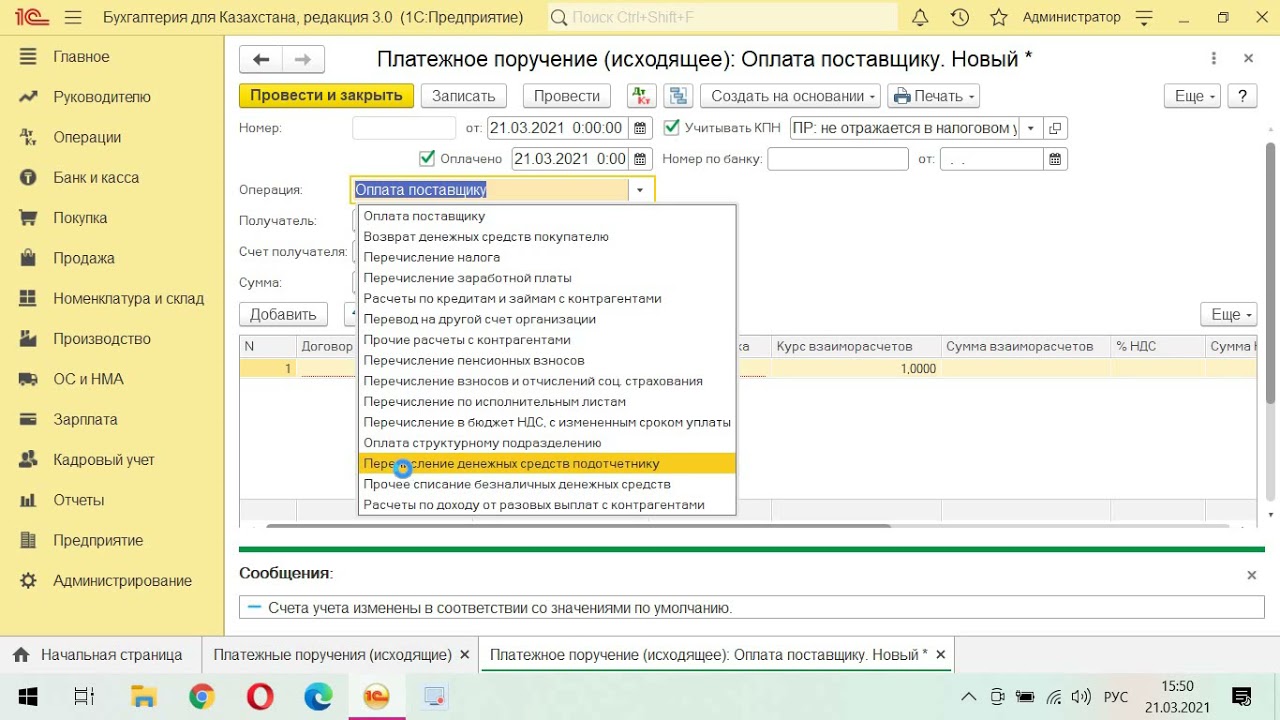Navigate forward with right arrow

pyautogui.click(x=304, y=59)
